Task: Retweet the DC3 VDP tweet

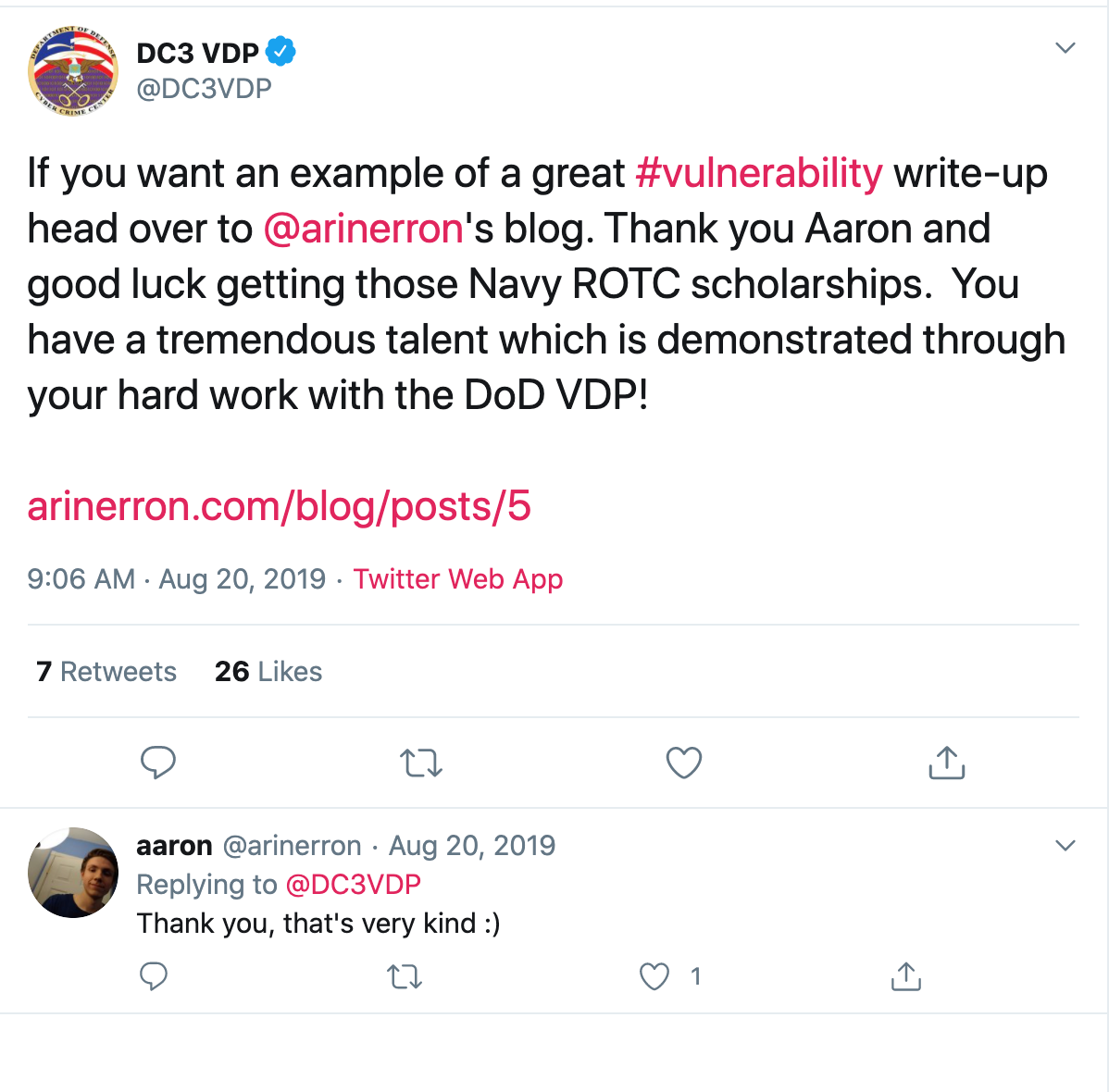Action: tap(421, 763)
